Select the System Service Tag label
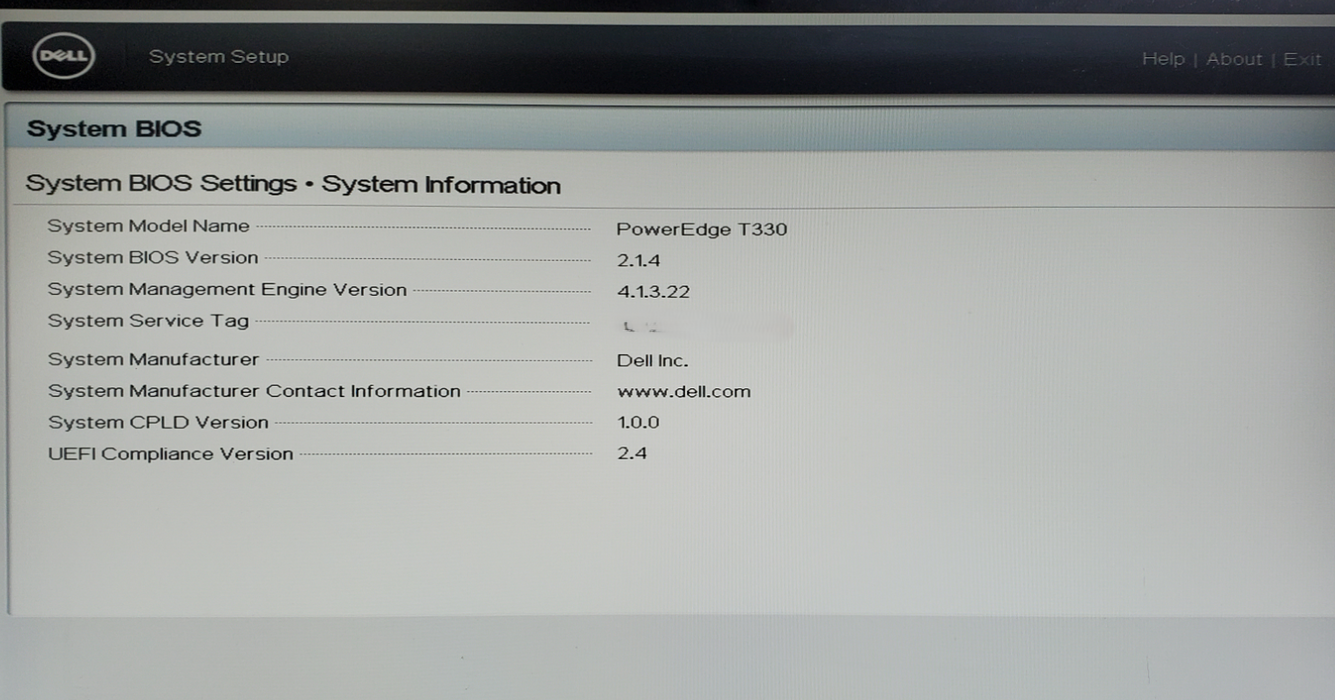This screenshot has height=700, width=1335. 148,321
